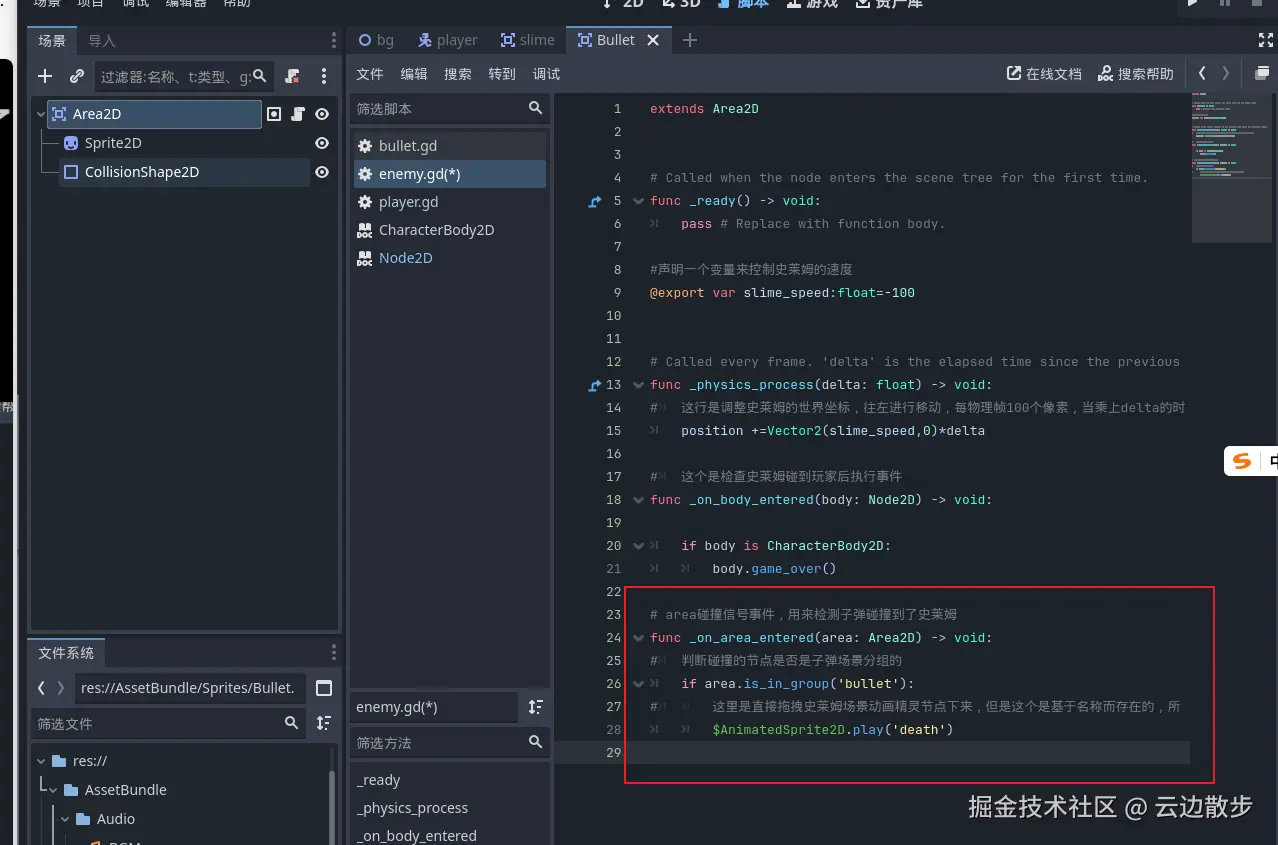Viewport: 1278px width, 845px height.
Task: Open bullet.gd in script list
Action: [449, 146]
